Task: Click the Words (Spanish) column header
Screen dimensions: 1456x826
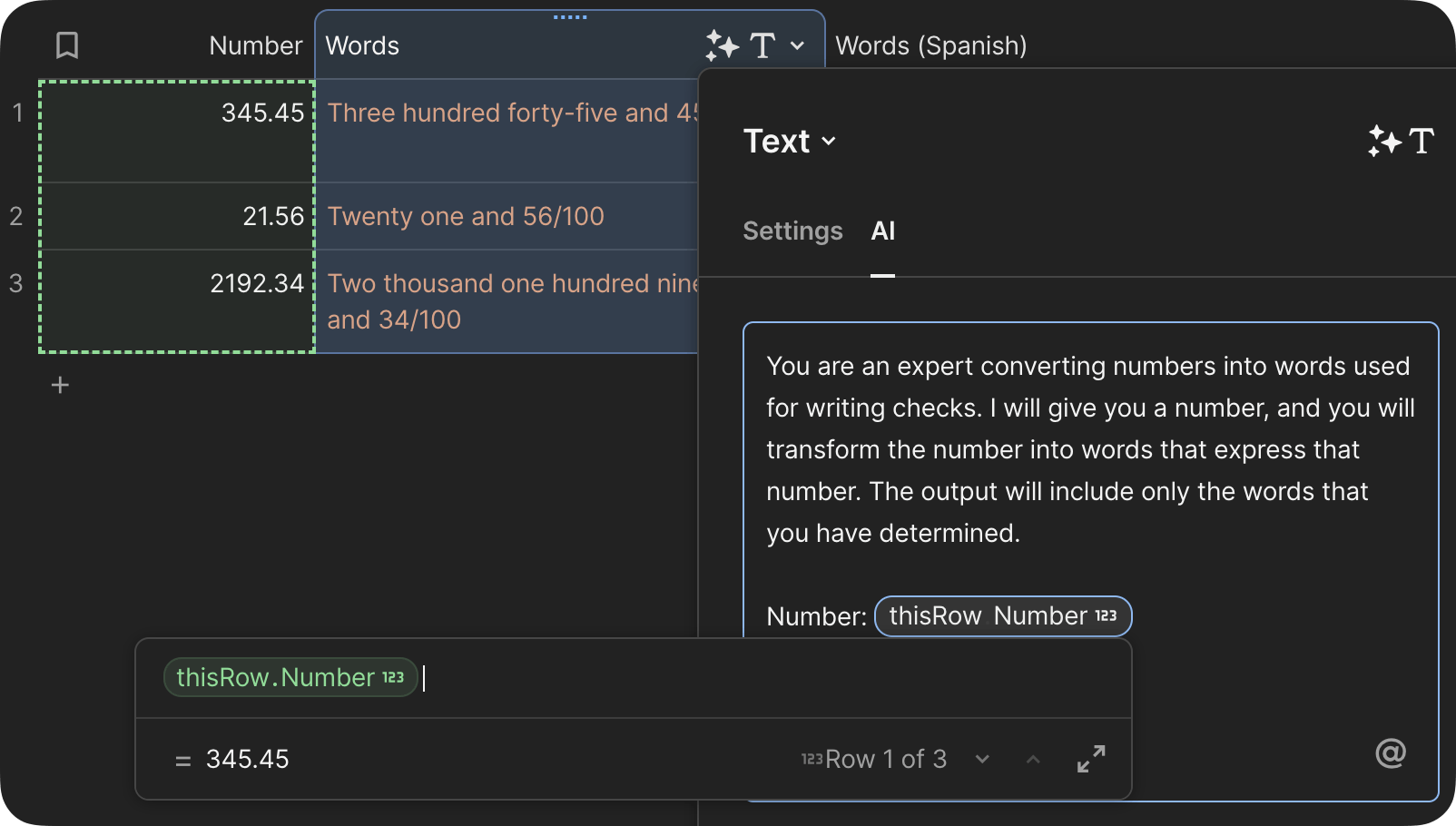Action: (930, 45)
